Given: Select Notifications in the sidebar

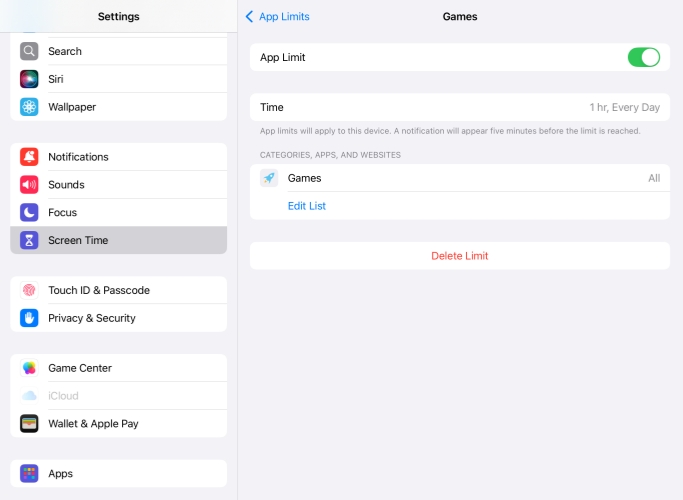Looking at the screenshot, I should [118, 157].
